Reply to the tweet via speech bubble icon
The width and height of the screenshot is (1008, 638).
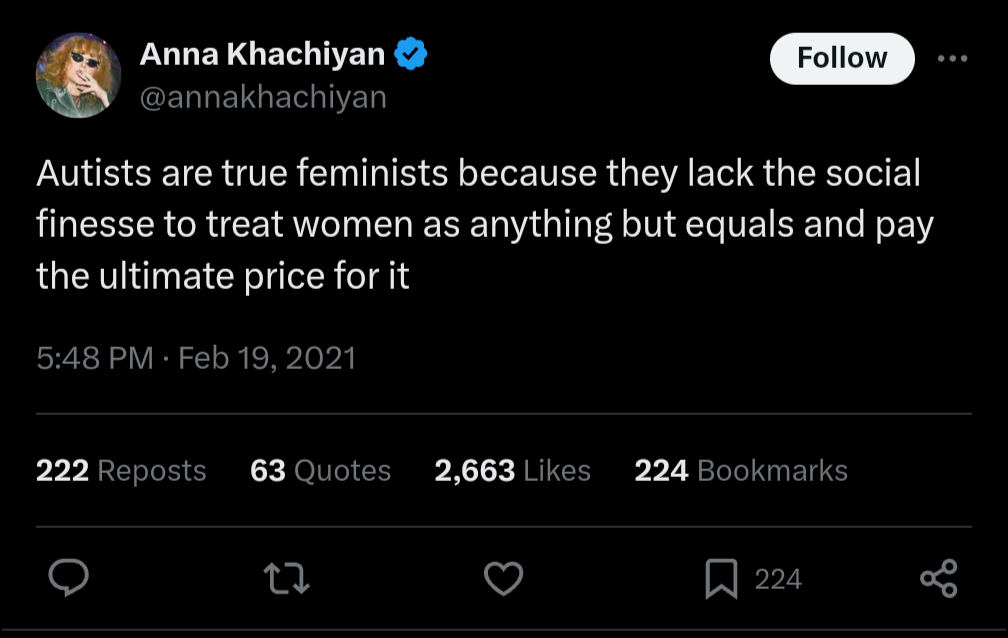click(x=68, y=578)
